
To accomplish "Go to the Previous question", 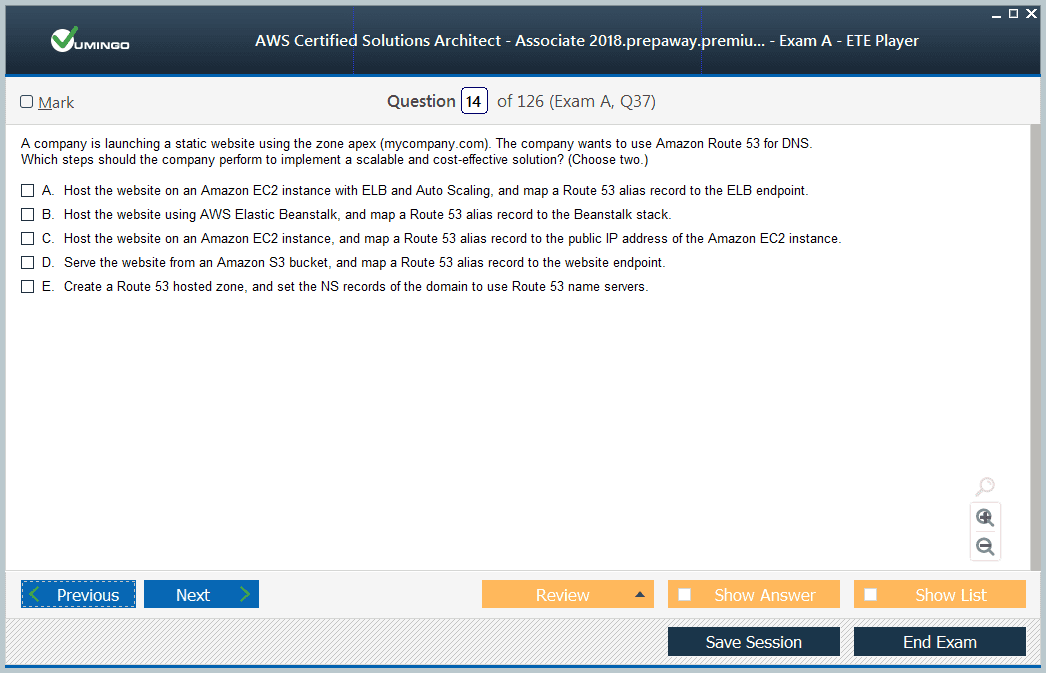I will (78, 594).
